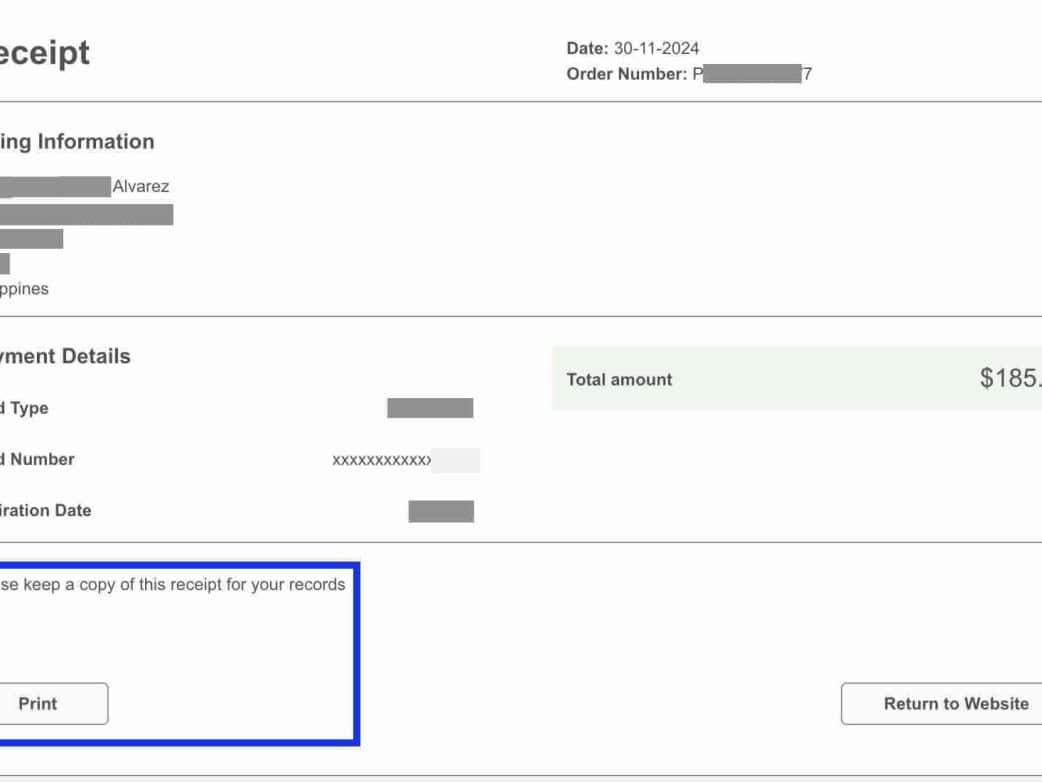Click the Expiration Date label

click(46, 510)
